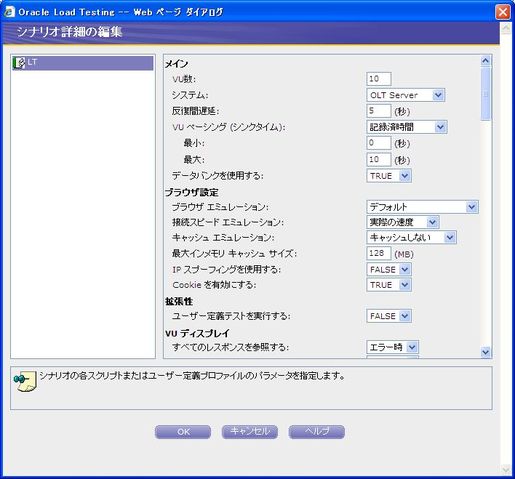Close the Oracle Load Testing dialog
This screenshot has height=479, width=515.
[503, 12]
